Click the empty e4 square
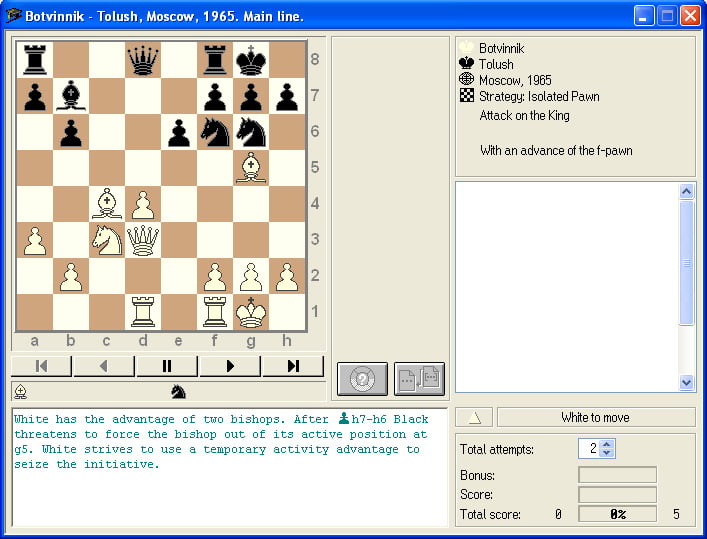 coord(179,203)
